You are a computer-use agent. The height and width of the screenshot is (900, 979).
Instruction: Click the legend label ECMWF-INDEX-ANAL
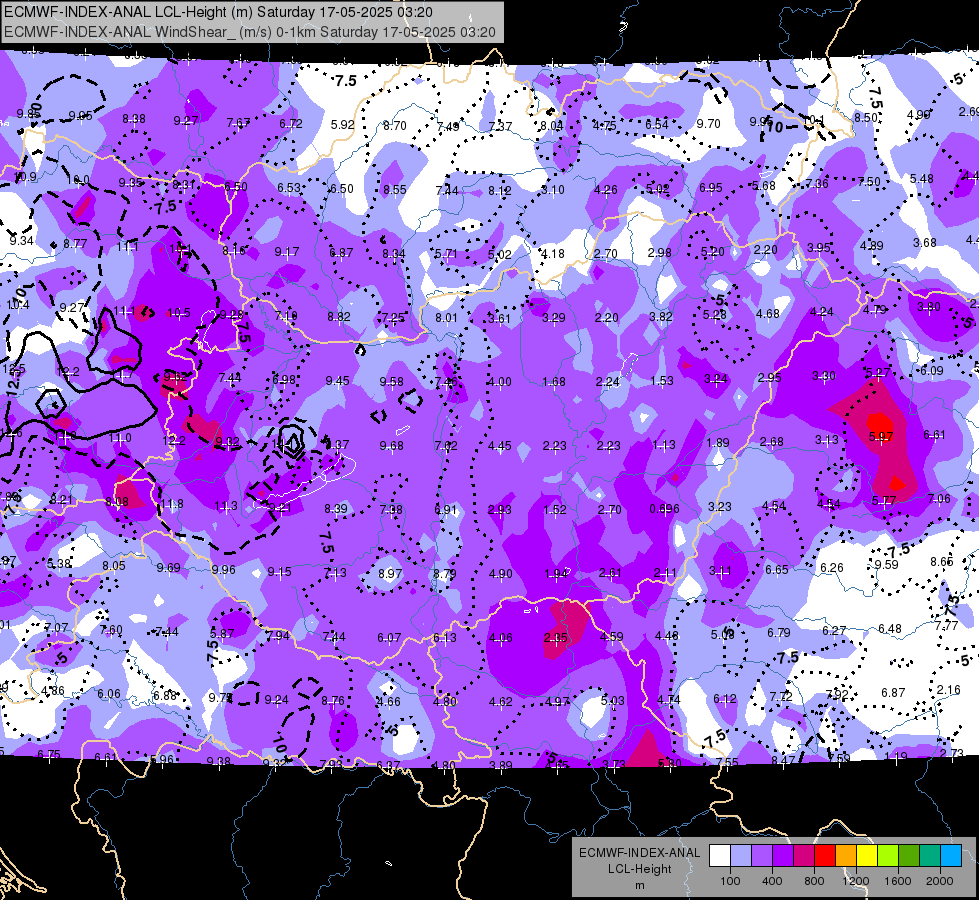click(x=639, y=853)
